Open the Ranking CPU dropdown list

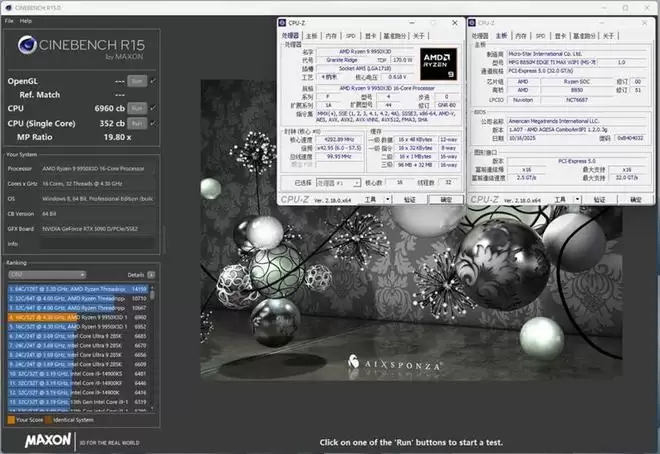45,273
